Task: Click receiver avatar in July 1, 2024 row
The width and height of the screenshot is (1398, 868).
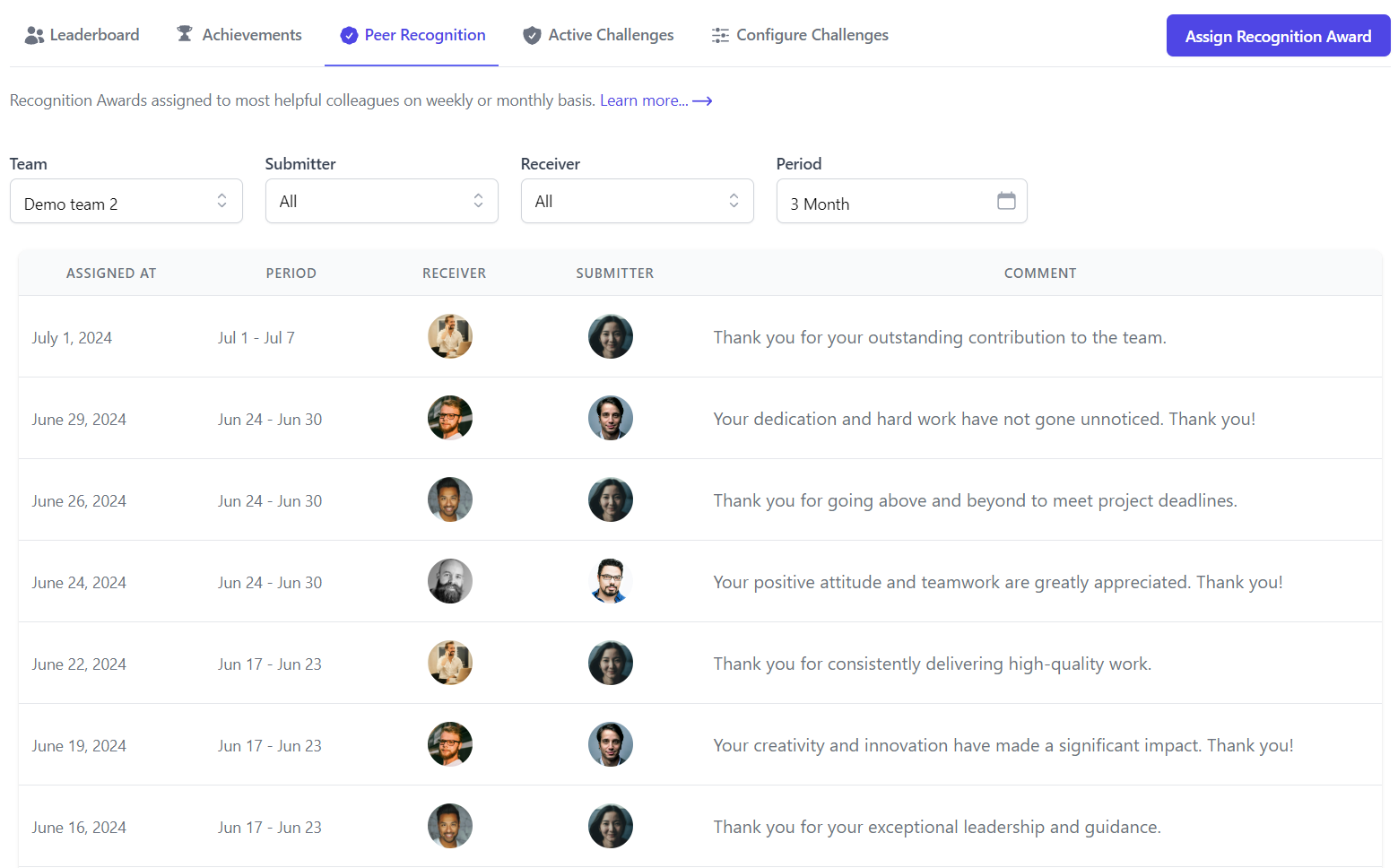Action: (x=450, y=336)
